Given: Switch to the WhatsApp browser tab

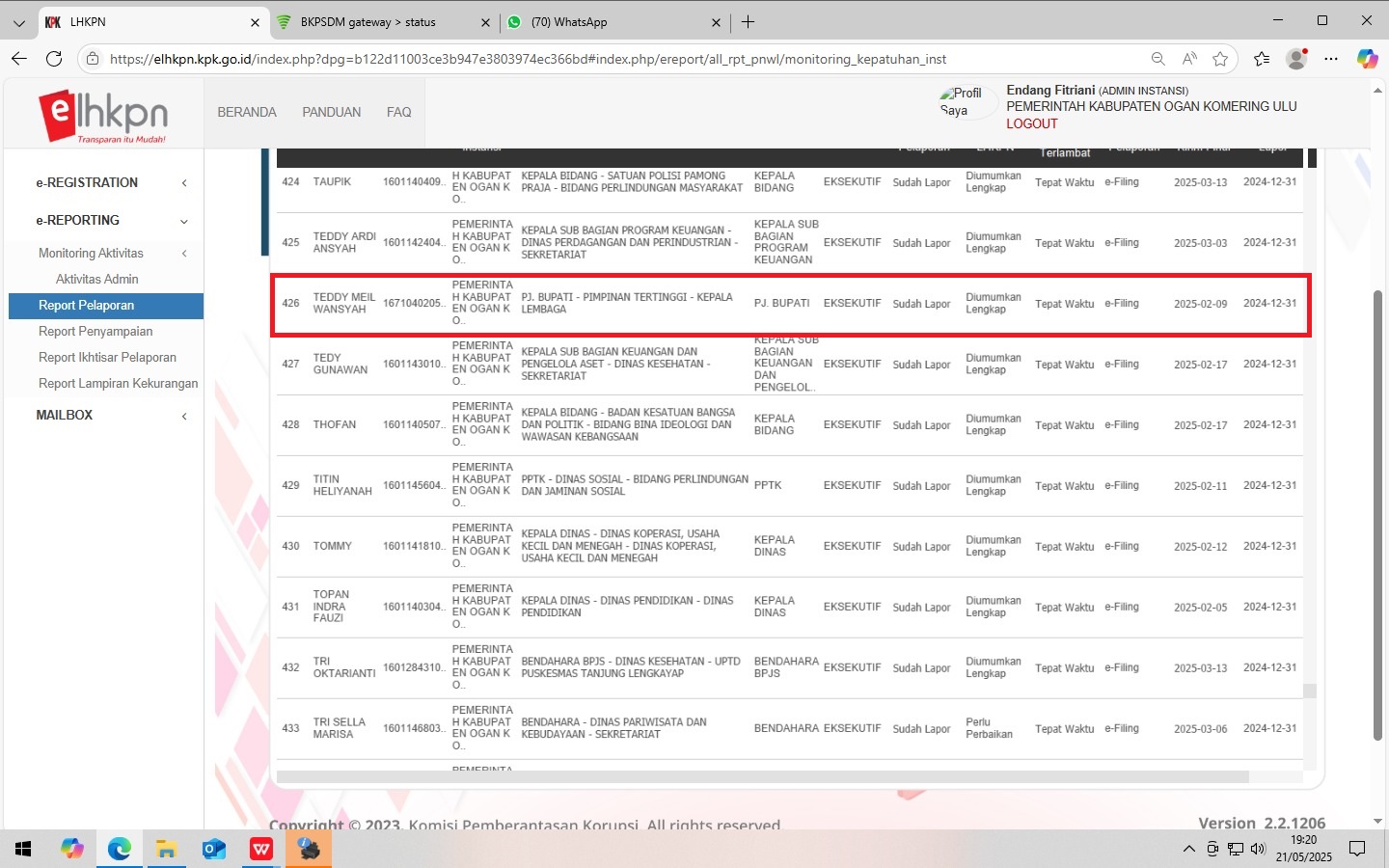Looking at the screenshot, I should pyautogui.click(x=608, y=22).
